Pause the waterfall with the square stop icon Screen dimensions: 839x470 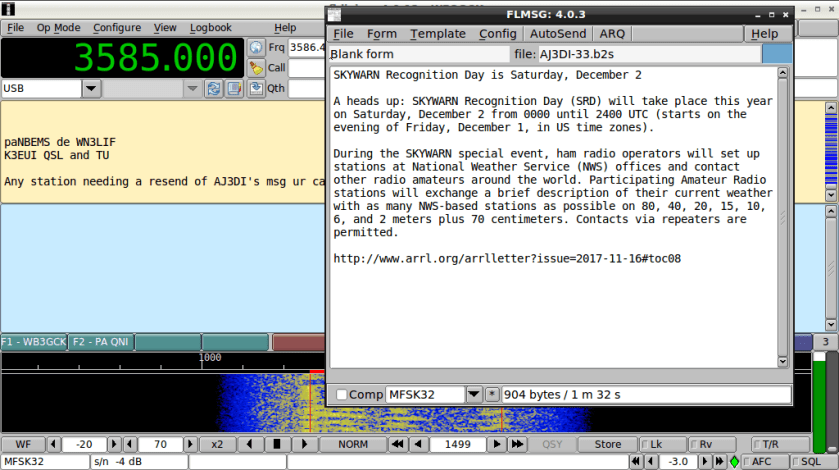(x=277, y=444)
